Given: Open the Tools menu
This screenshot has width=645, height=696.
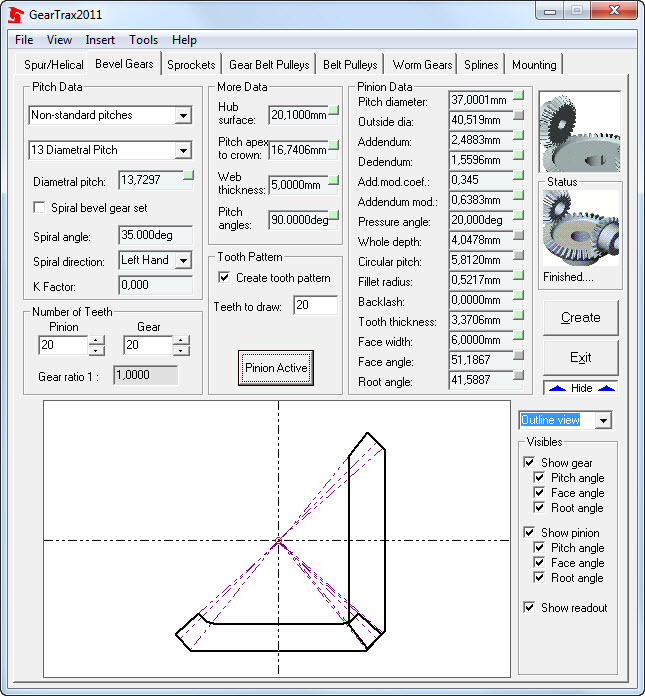Looking at the screenshot, I should [143, 40].
